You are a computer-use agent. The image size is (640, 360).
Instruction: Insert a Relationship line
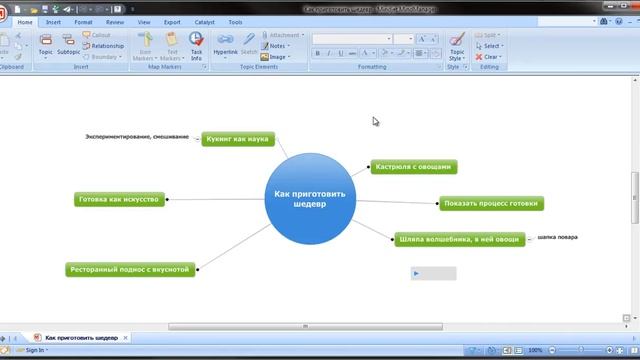point(103,46)
